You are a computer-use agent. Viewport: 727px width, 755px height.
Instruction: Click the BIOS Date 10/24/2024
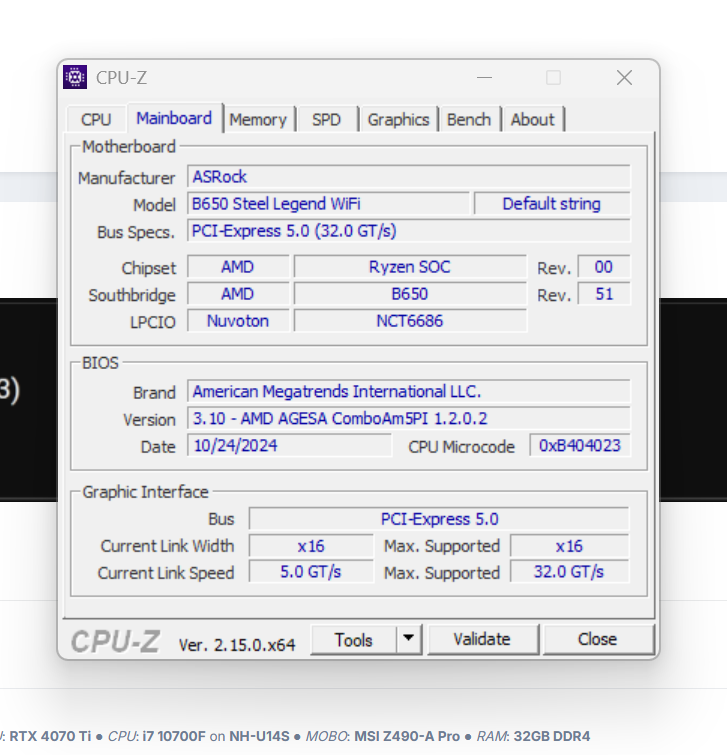click(289, 445)
